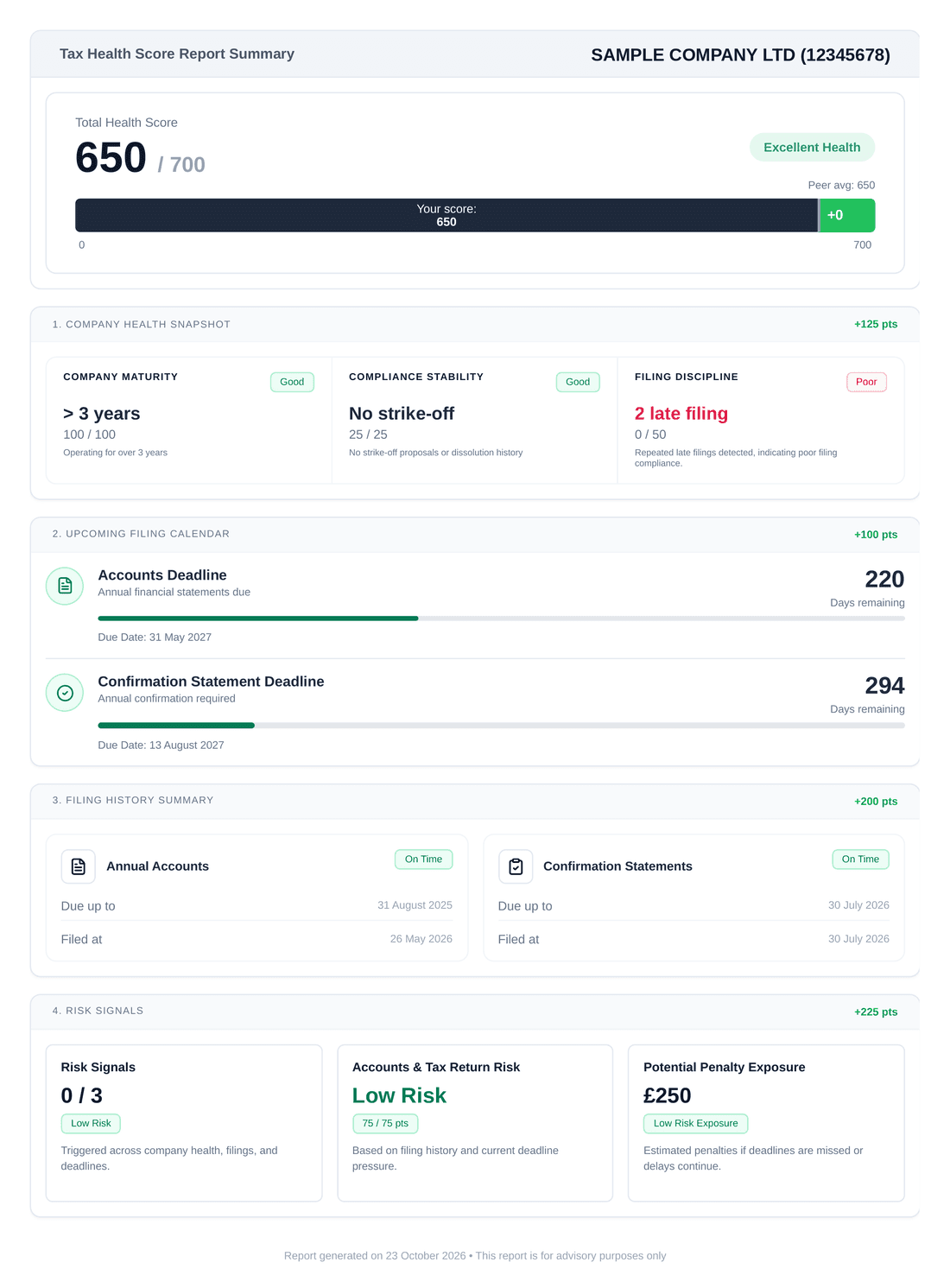Click the green +0 score segment
The width and height of the screenshot is (950, 1288).
pyautogui.click(x=847, y=215)
